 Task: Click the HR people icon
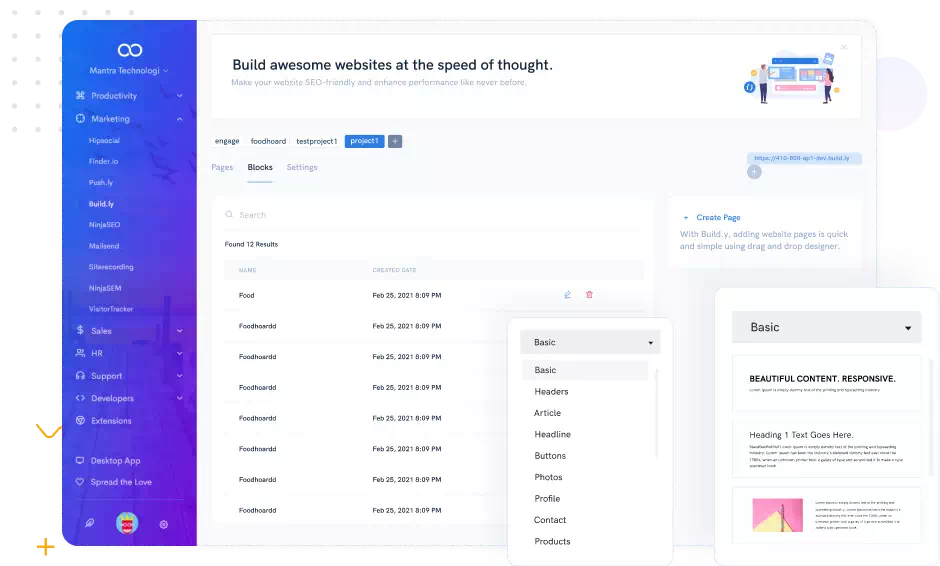[x=80, y=353]
